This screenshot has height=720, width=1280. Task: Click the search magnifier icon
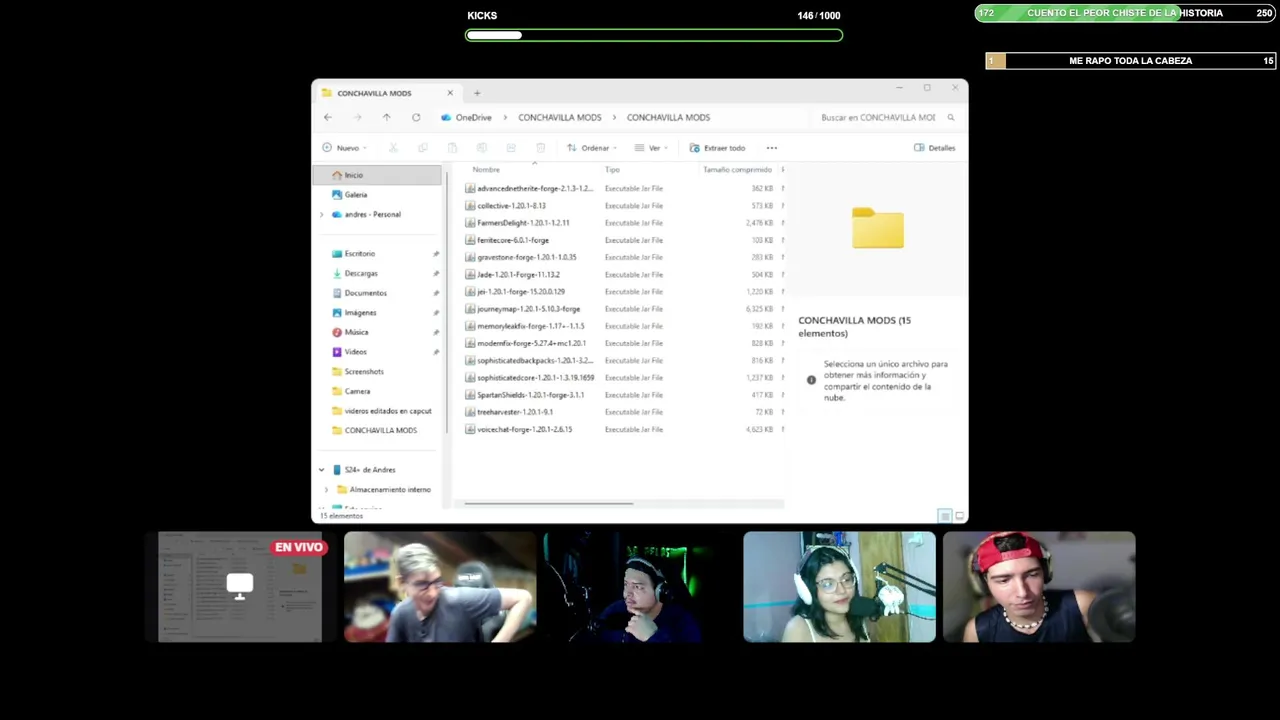click(951, 117)
